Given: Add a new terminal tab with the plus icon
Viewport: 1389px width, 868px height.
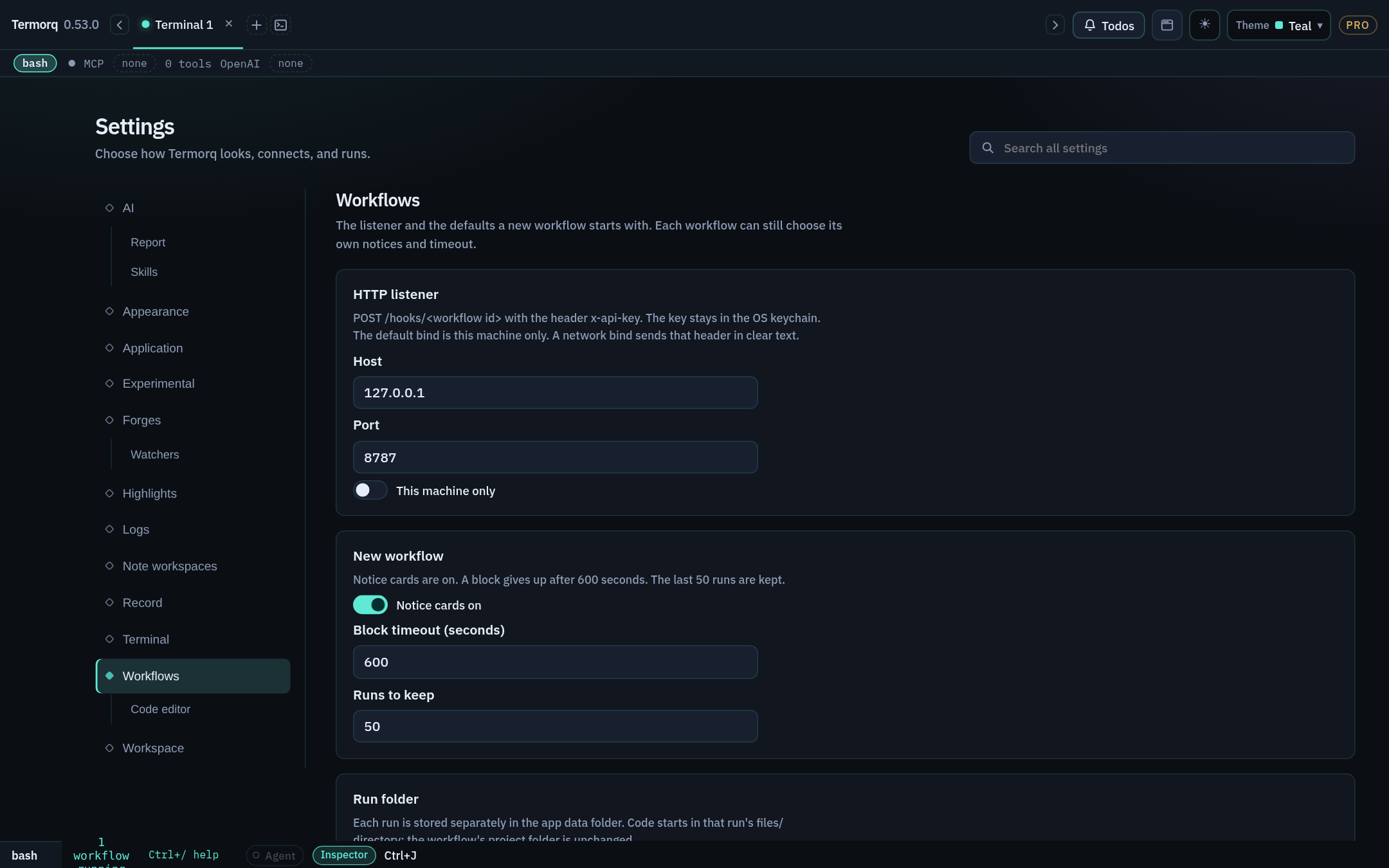Looking at the screenshot, I should click(256, 25).
